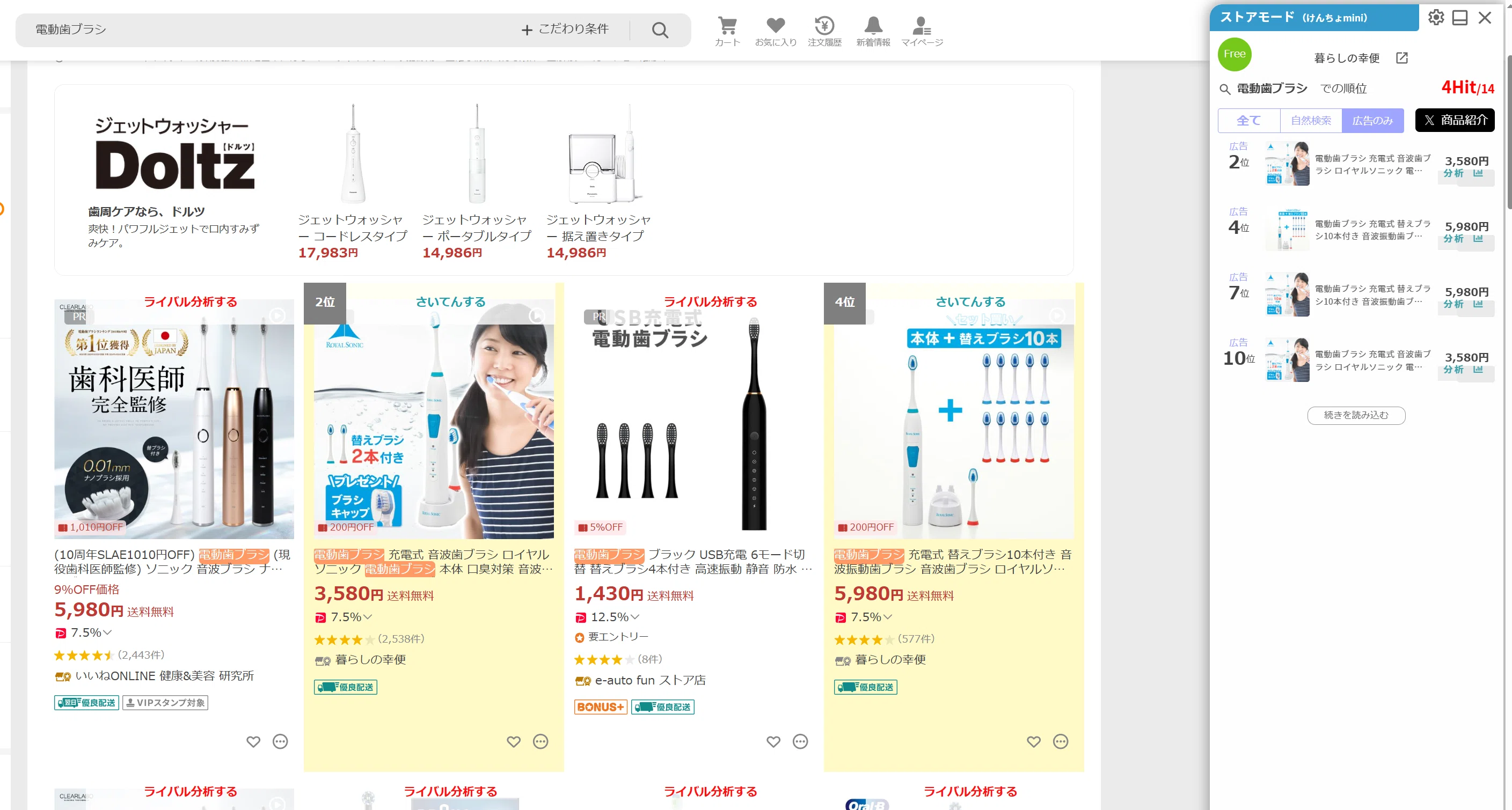The width and height of the screenshot is (1512, 810).
Task: Dock the store mode panel window icon
Action: click(1459, 18)
